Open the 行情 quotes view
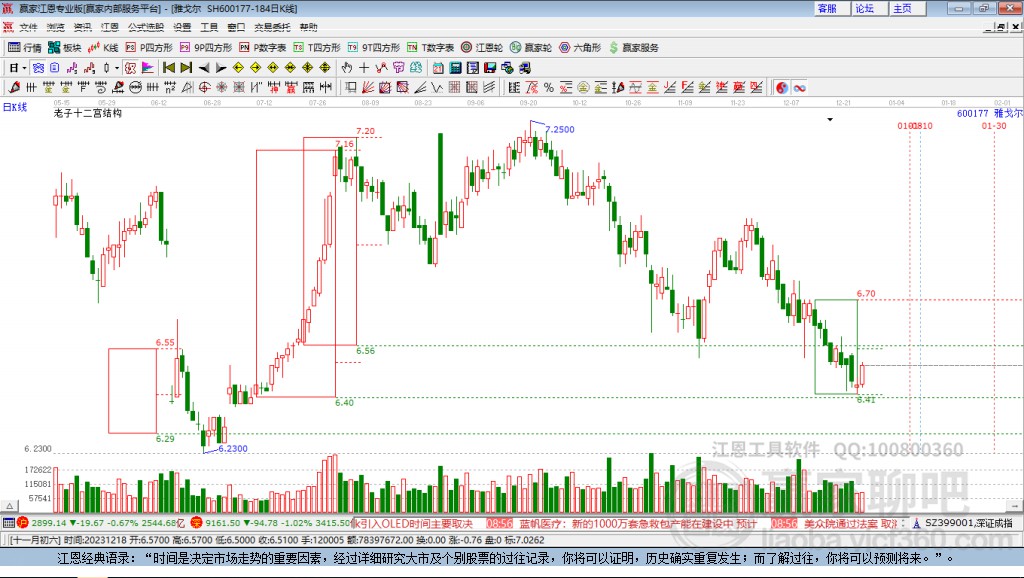The width and height of the screenshot is (1024, 578). 25,48
